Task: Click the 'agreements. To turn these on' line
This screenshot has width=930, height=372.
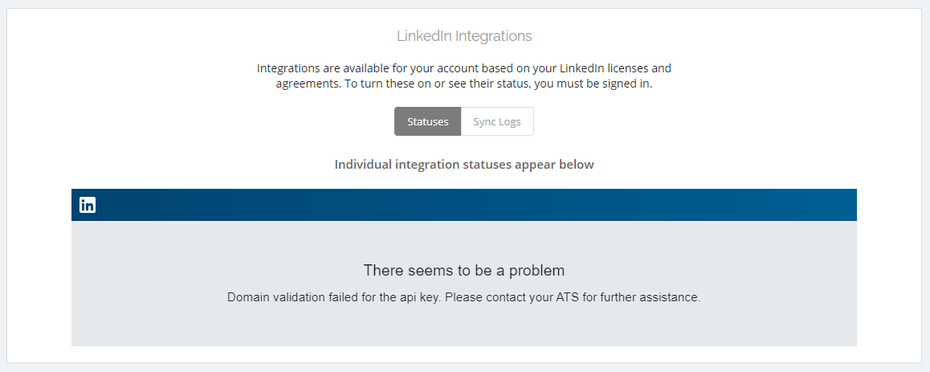Action: coord(464,84)
